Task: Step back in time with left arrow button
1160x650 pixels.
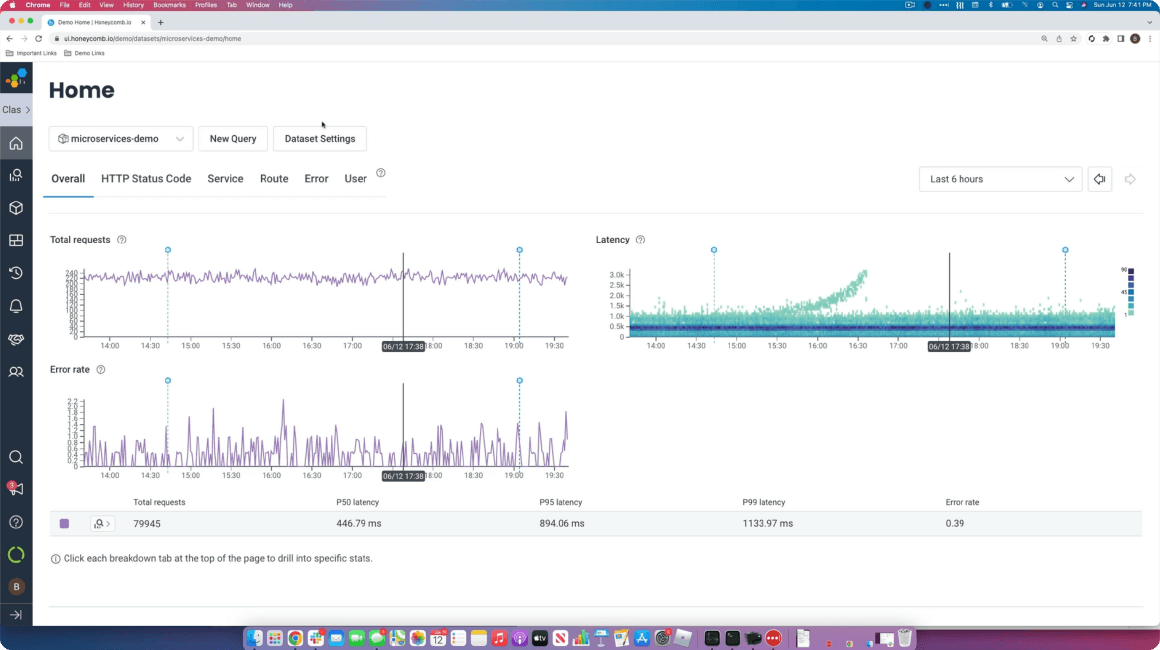Action: pyautogui.click(x=1099, y=179)
